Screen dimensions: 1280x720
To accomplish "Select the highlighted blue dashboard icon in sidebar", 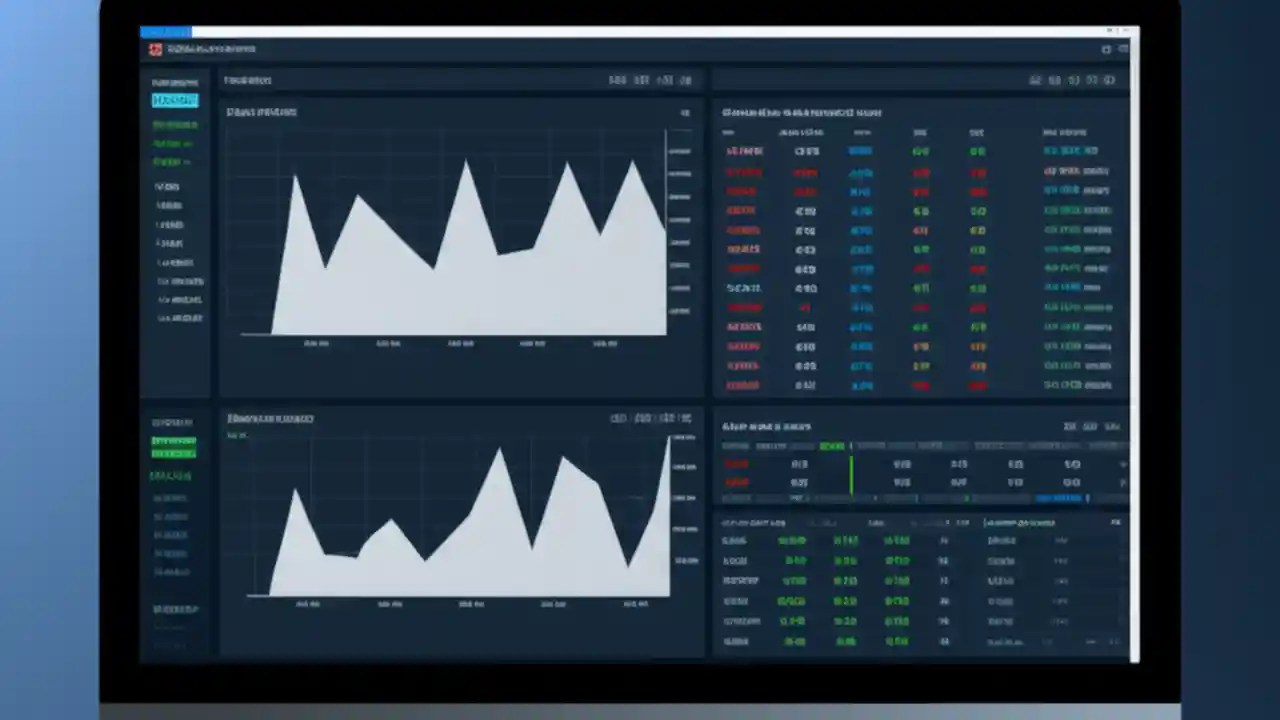I will click(x=174, y=99).
